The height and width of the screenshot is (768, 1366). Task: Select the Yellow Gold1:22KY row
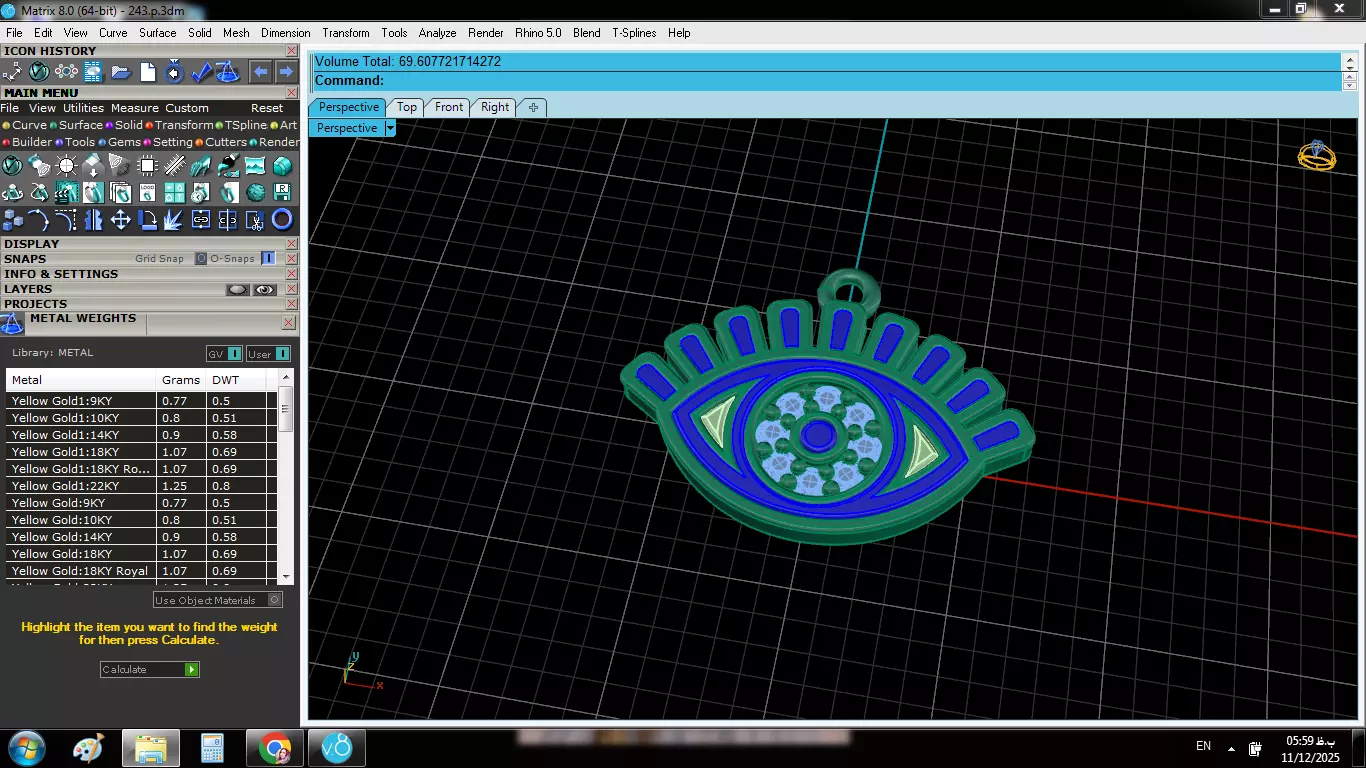(x=141, y=486)
